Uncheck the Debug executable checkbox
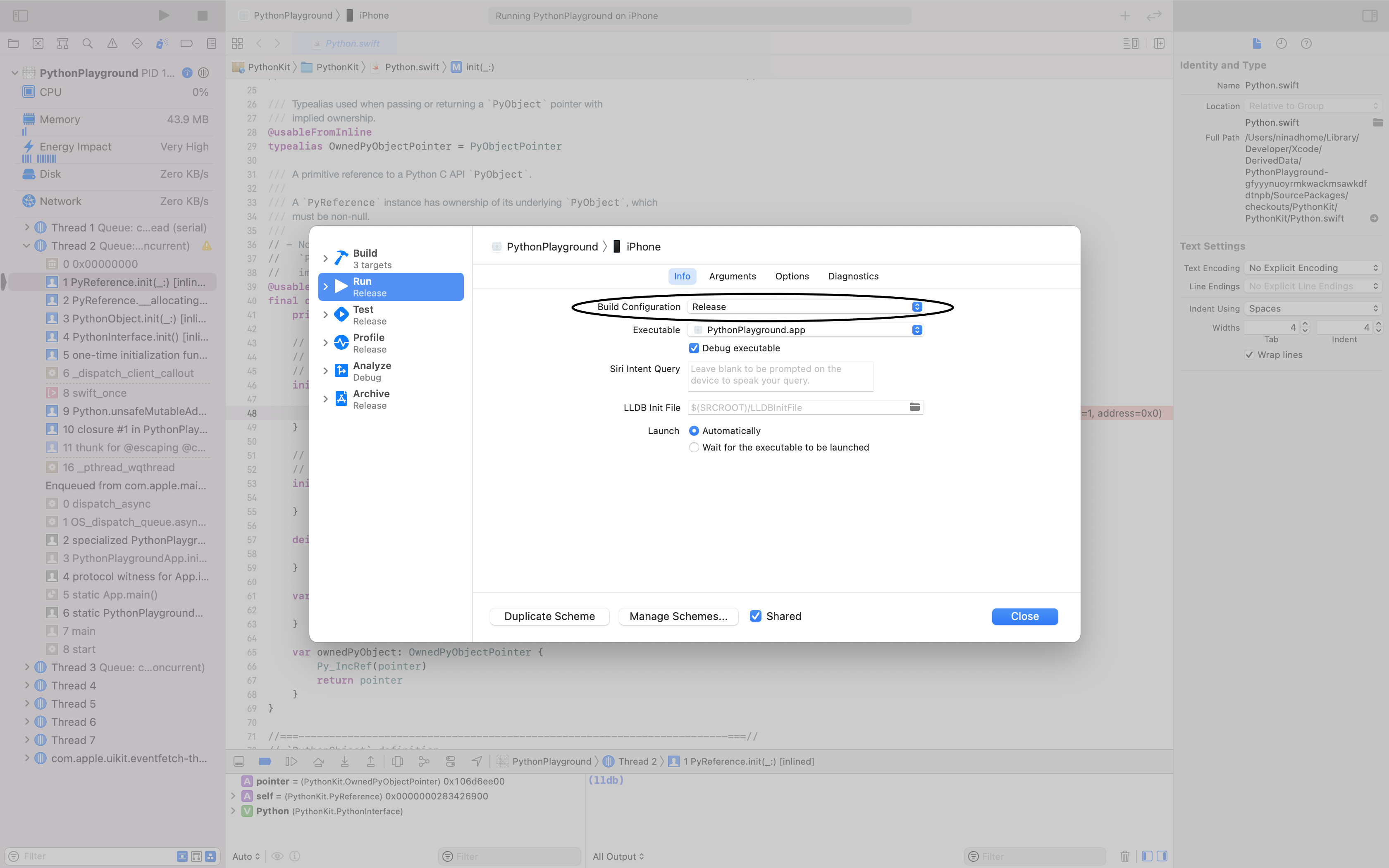The width and height of the screenshot is (1389, 868). (x=694, y=348)
